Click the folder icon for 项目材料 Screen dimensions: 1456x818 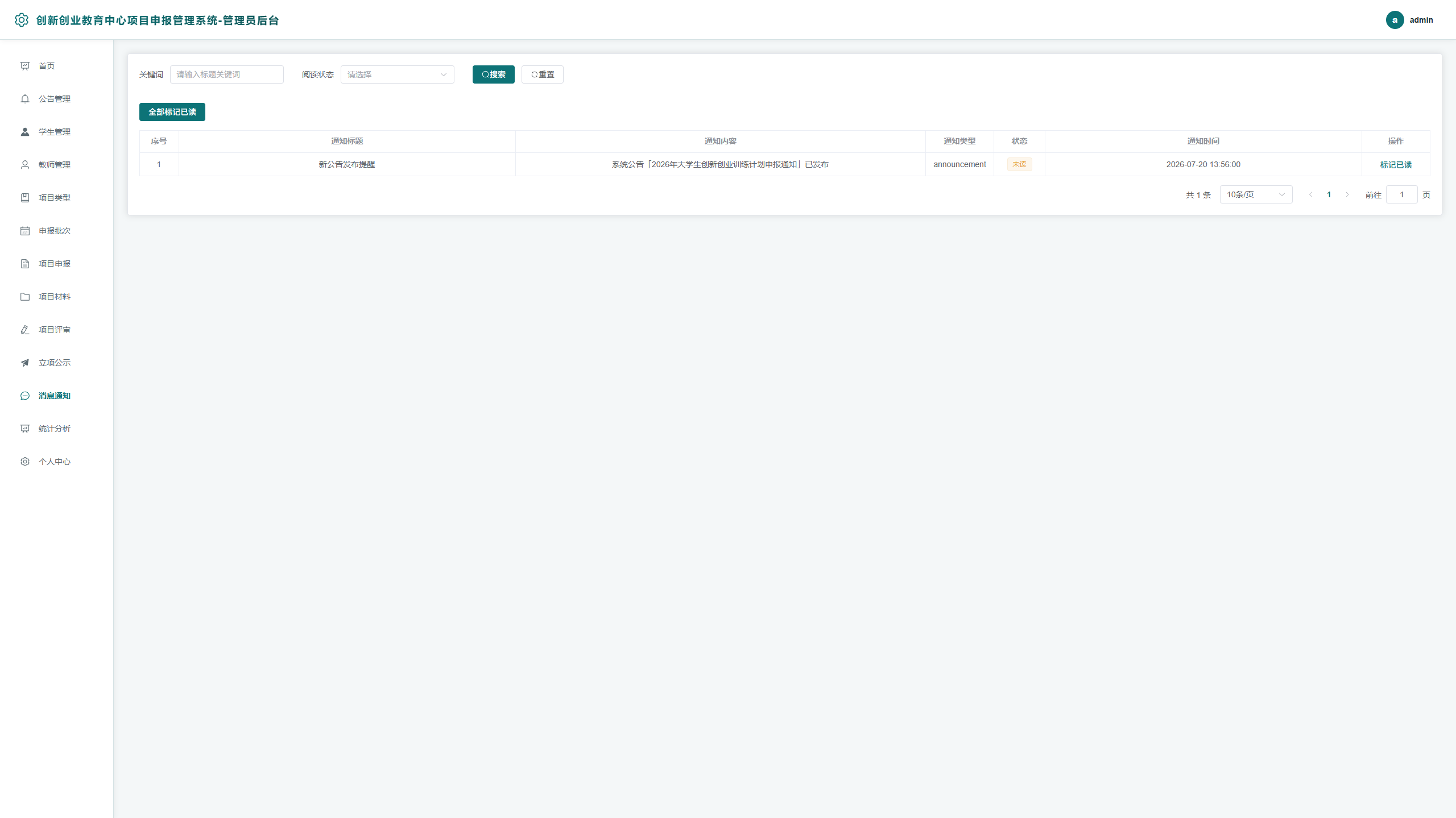pos(25,297)
